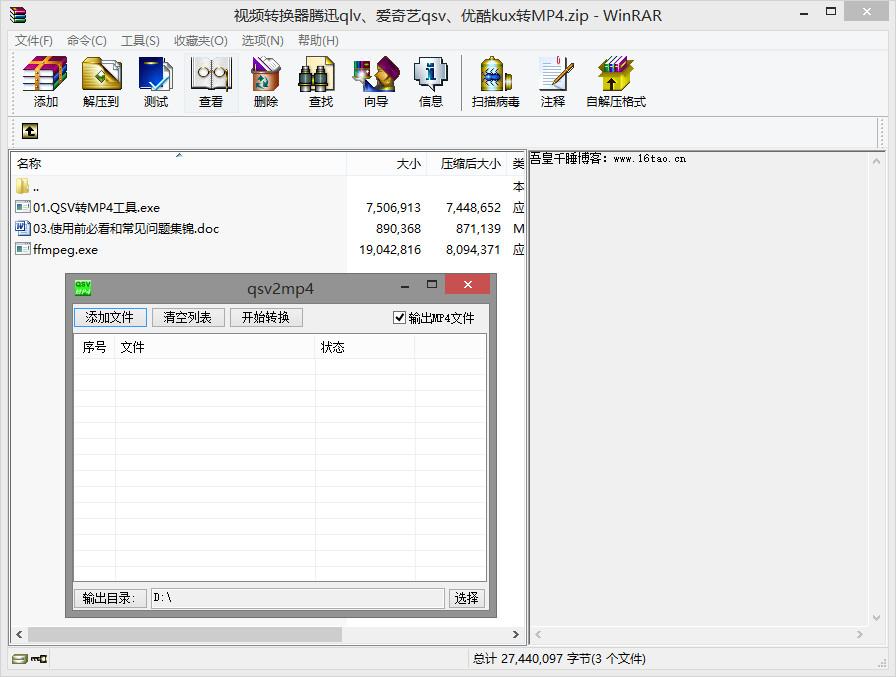Go up one folder level icon
This screenshot has height=677, width=896.
30,131
